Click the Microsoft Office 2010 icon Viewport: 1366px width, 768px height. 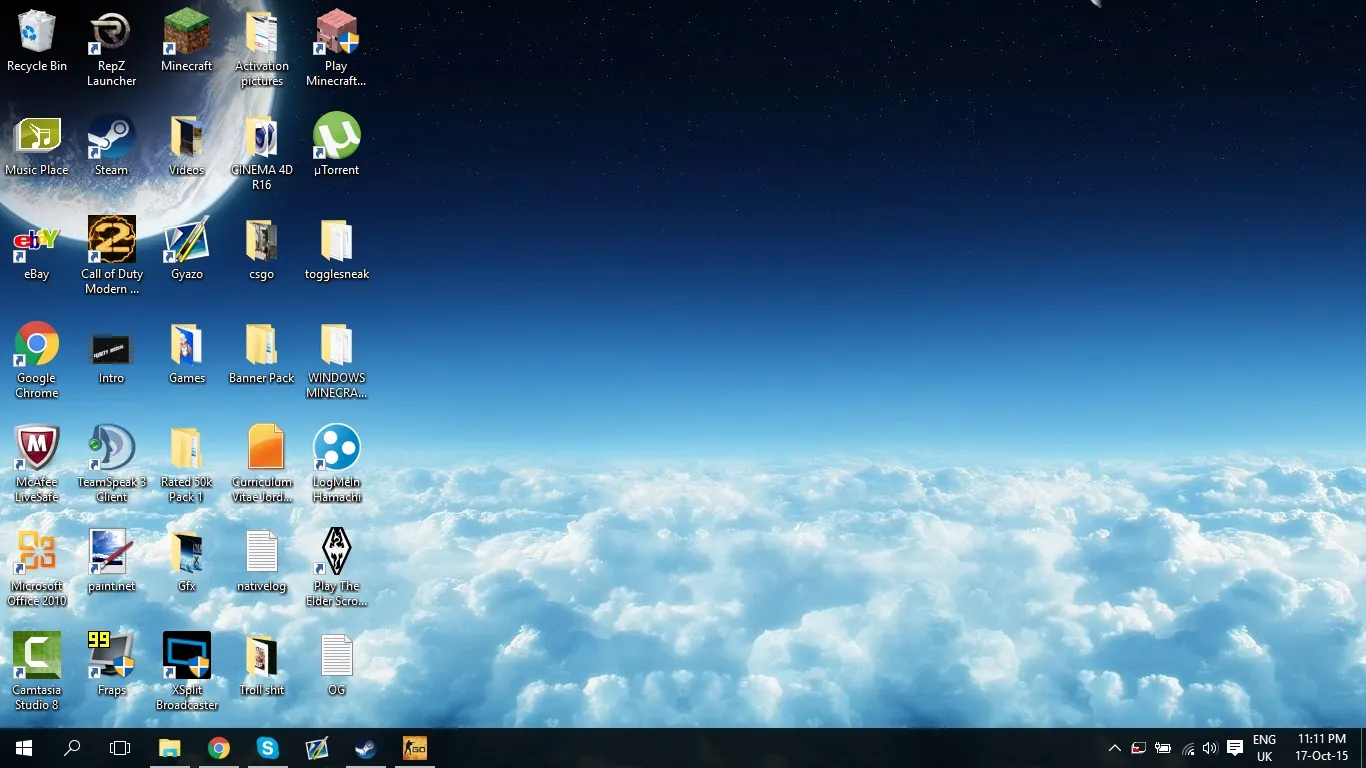point(37,568)
